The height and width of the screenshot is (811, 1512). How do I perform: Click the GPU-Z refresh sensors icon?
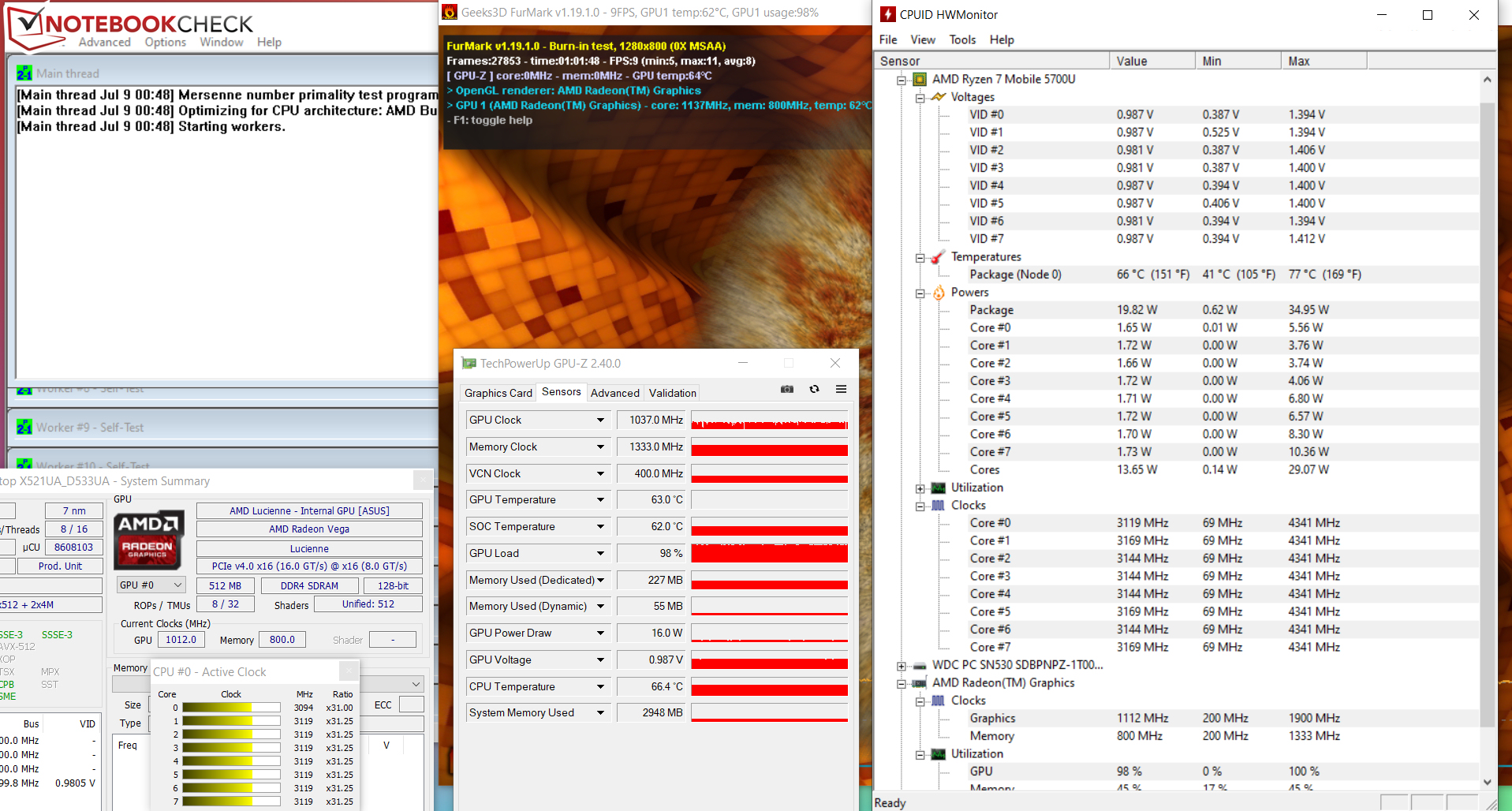point(814,389)
